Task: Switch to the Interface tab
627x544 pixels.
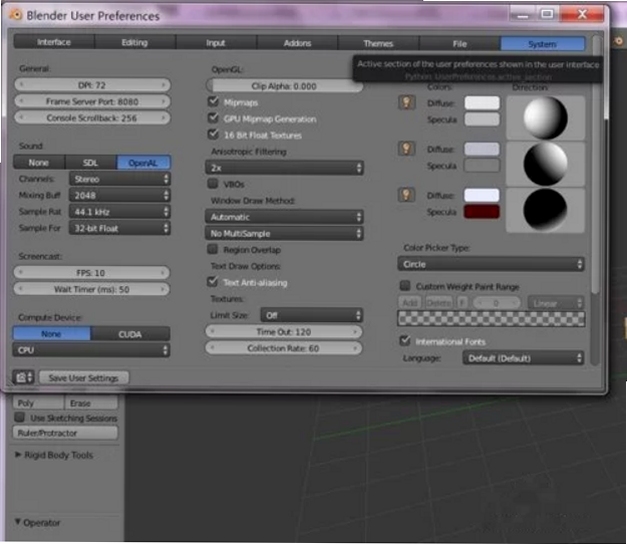Action: point(54,42)
